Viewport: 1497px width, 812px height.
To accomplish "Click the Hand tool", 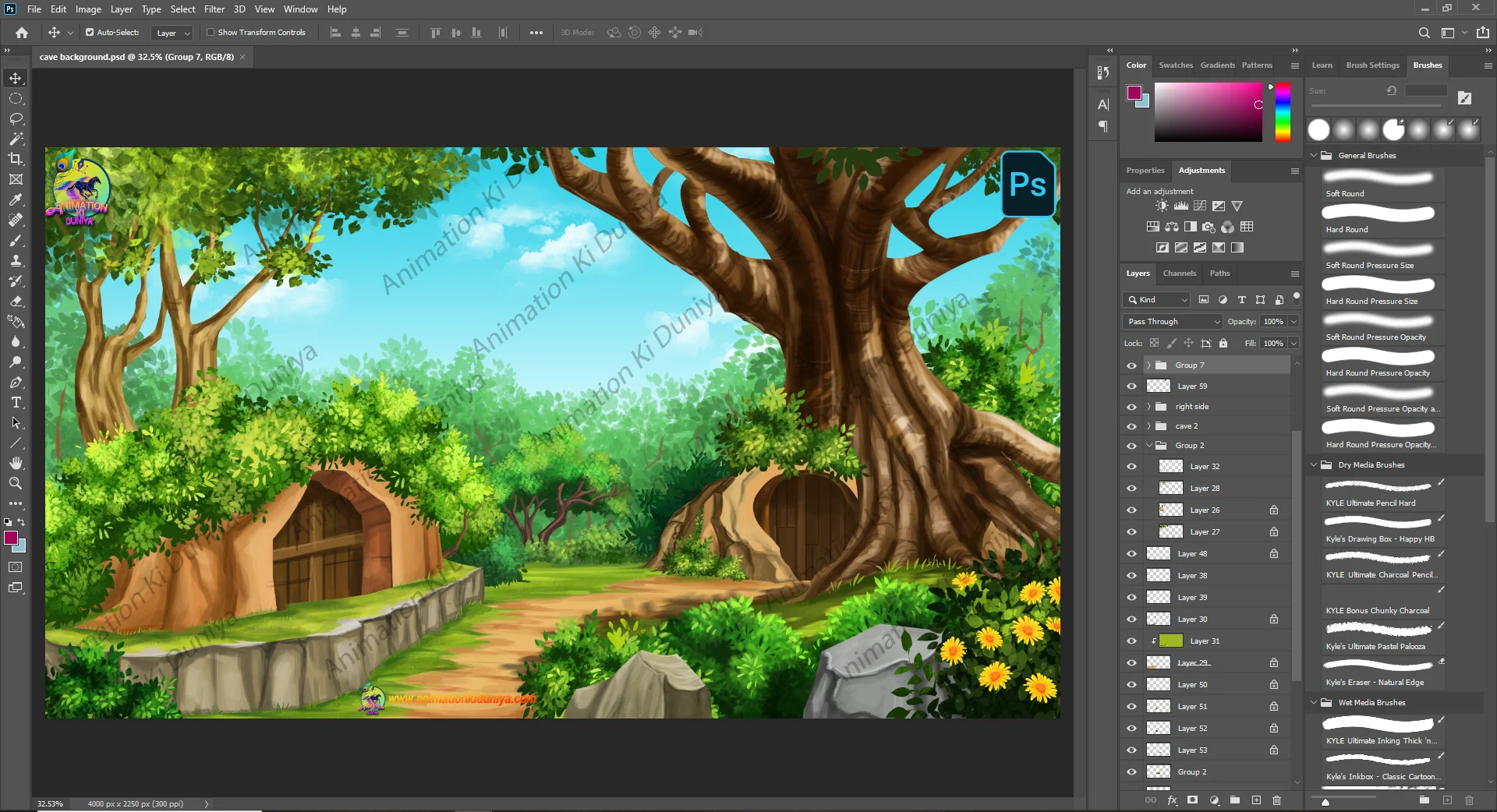I will click(16, 464).
